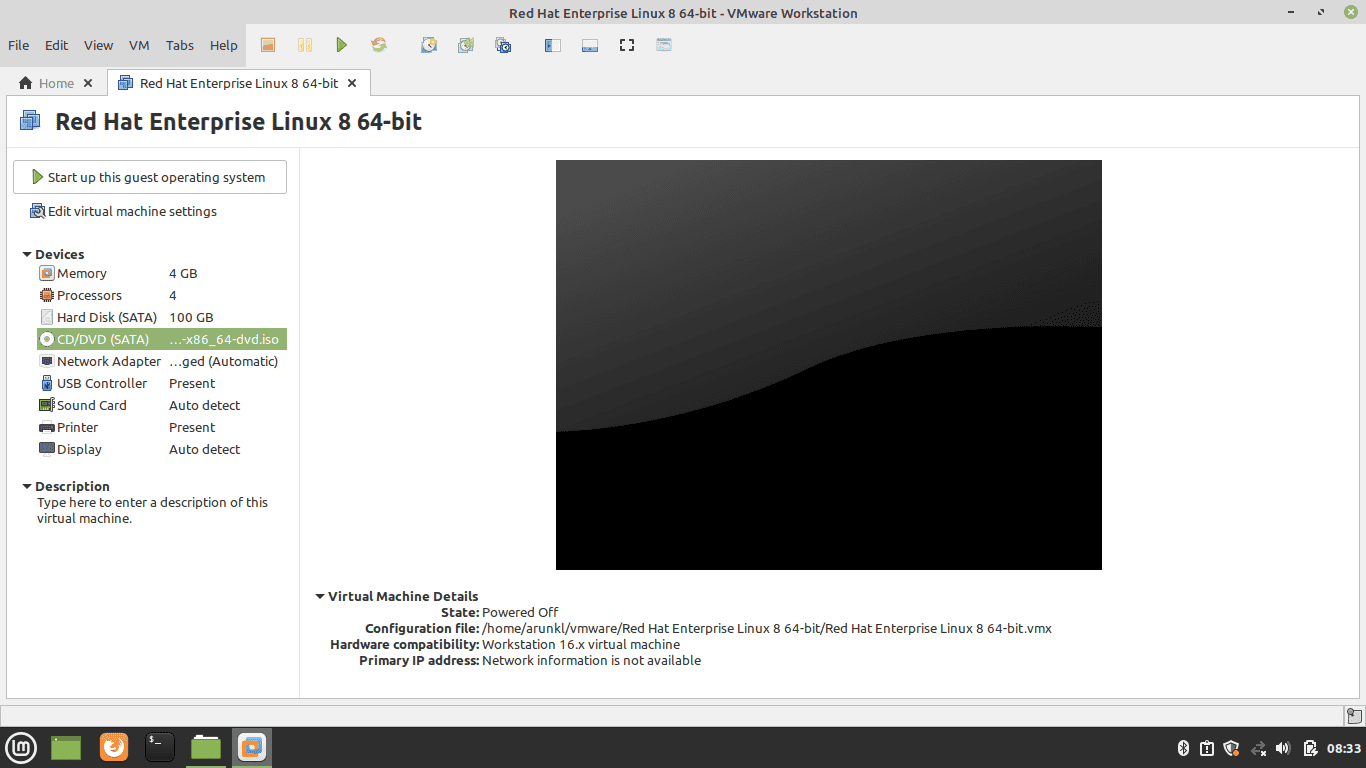The image size is (1366, 768).
Task: Open the Snapshot Manager toolbar icon
Action: point(503,45)
